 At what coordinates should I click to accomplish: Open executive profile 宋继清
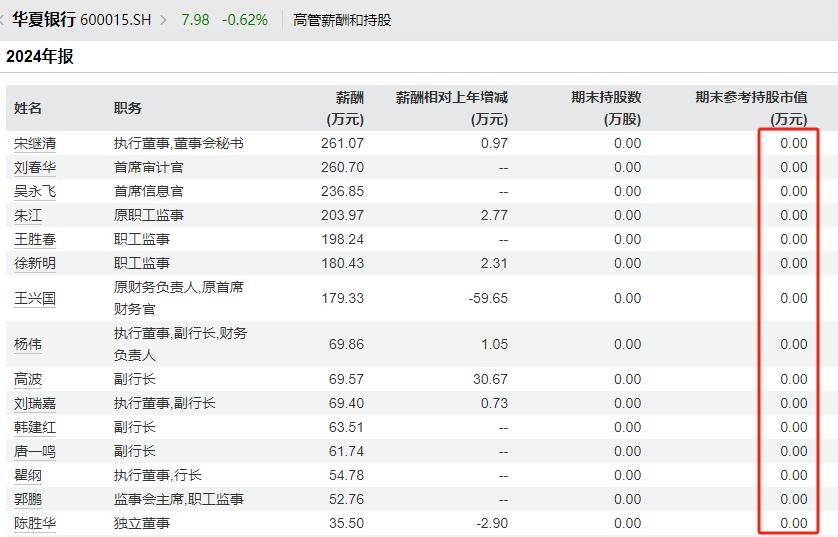(x=35, y=143)
